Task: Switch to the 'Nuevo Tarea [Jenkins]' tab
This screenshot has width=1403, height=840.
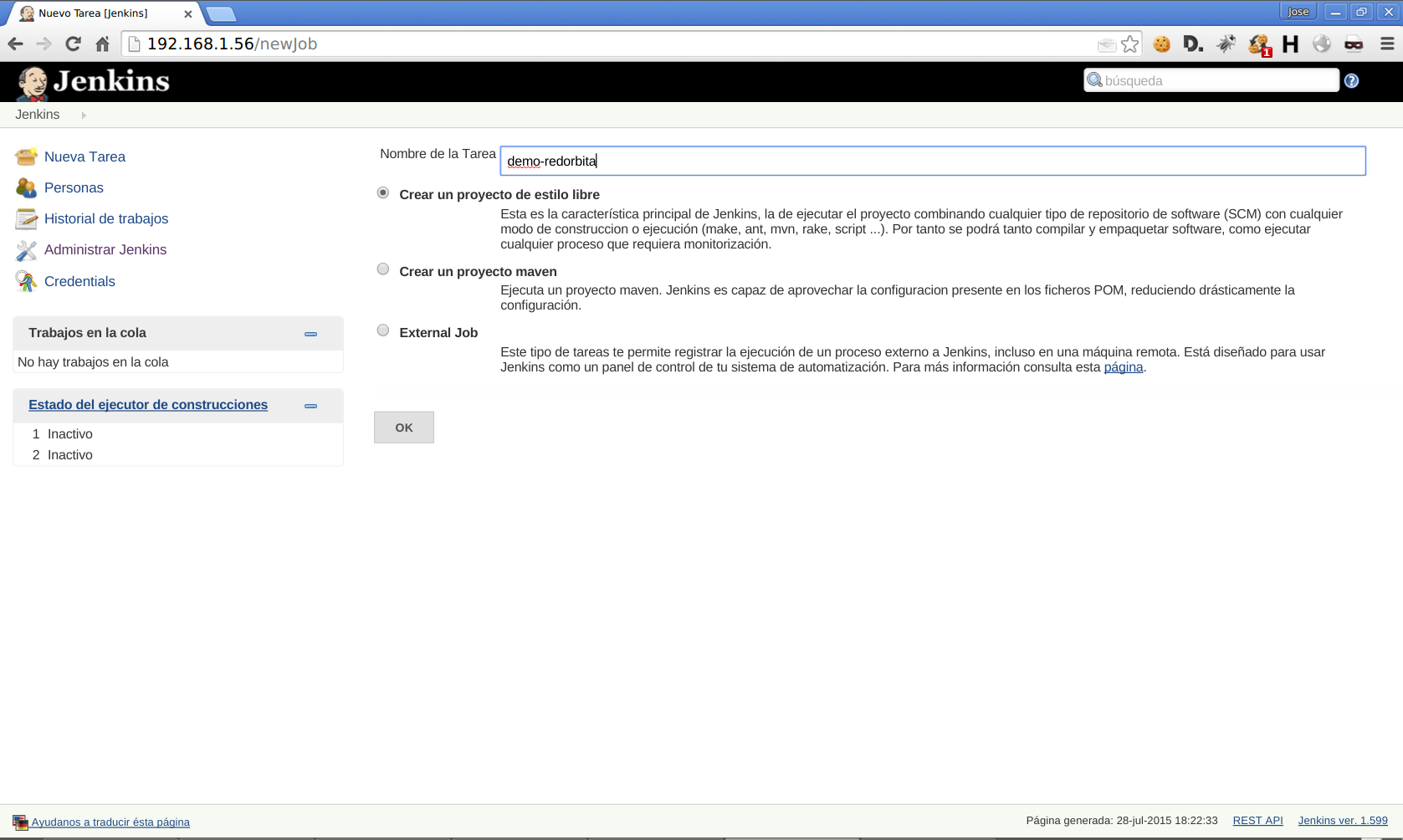Action: [x=100, y=13]
